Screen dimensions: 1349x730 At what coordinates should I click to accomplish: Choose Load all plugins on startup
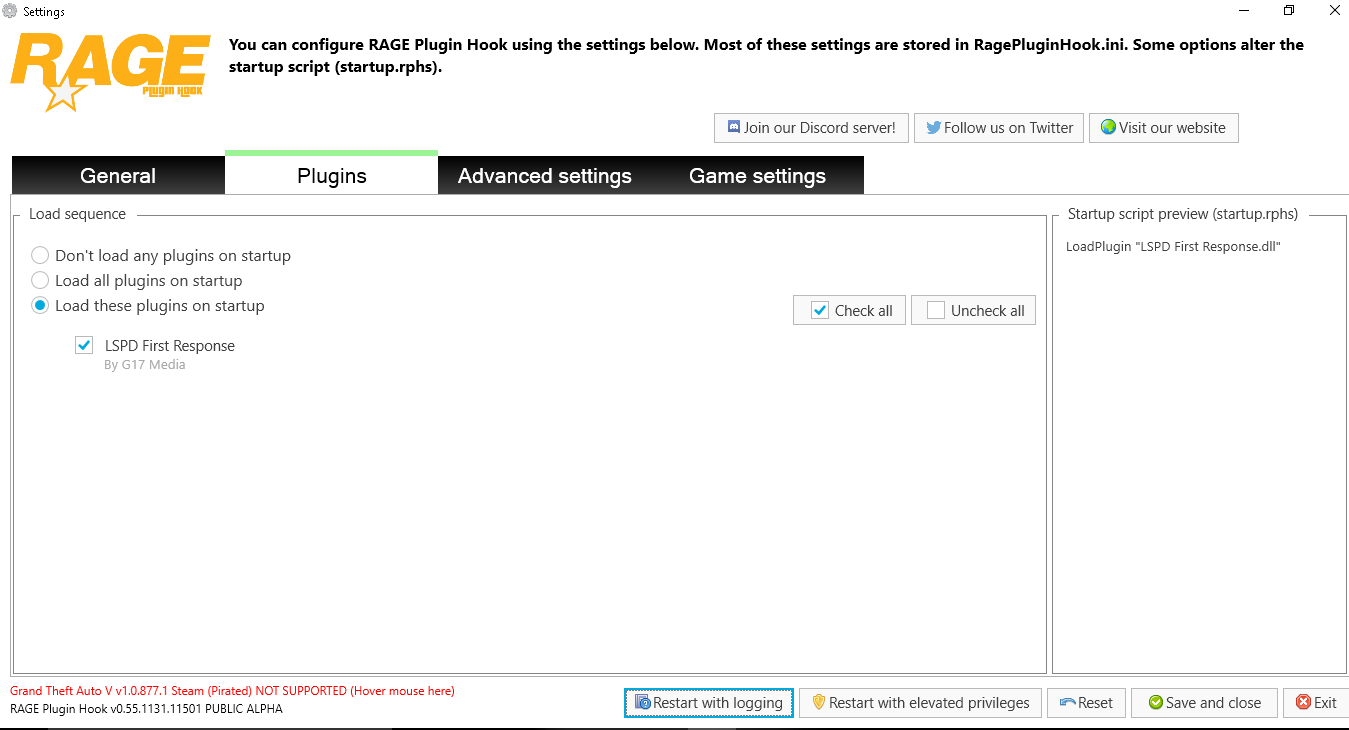tap(137, 280)
